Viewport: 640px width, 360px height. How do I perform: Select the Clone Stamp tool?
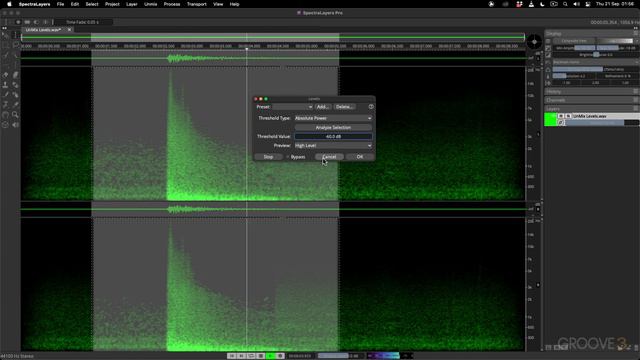(x=6, y=85)
